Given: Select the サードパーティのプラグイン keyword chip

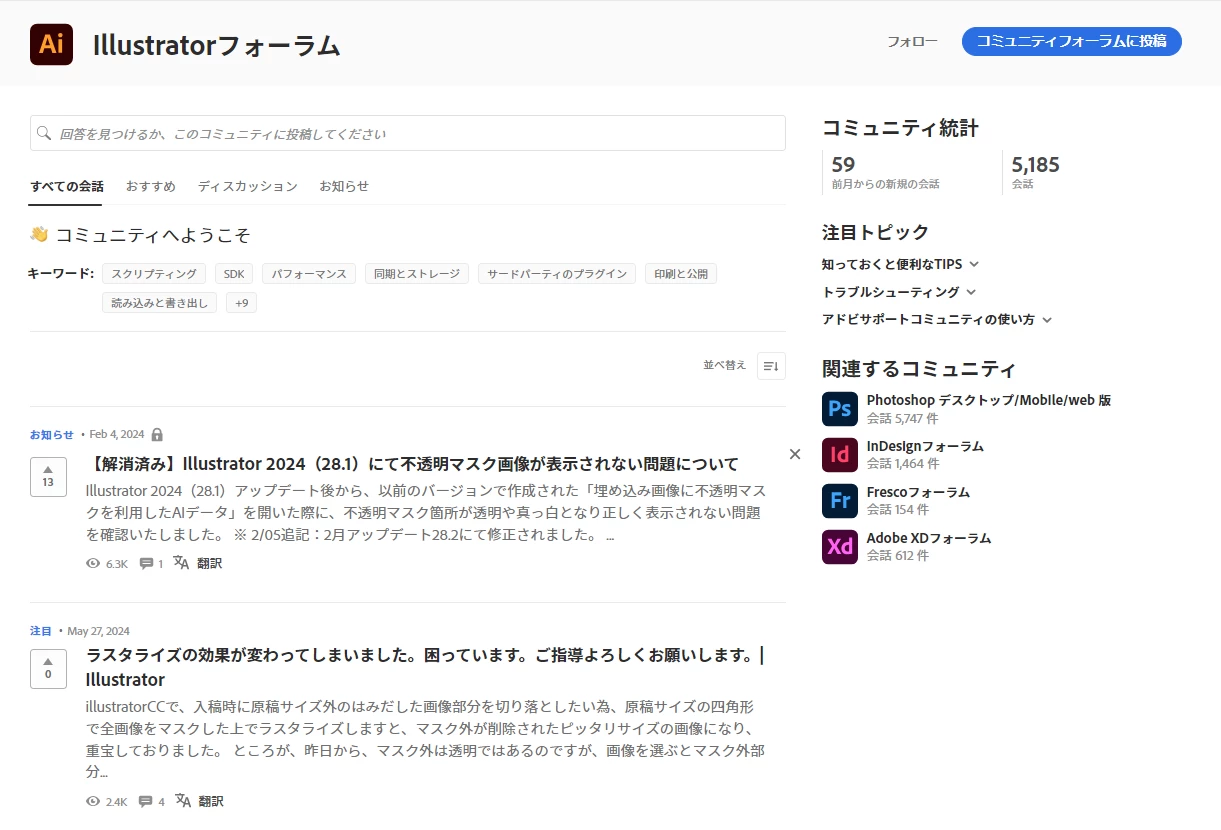Looking at the screenshot, I should tap(557, 274).
